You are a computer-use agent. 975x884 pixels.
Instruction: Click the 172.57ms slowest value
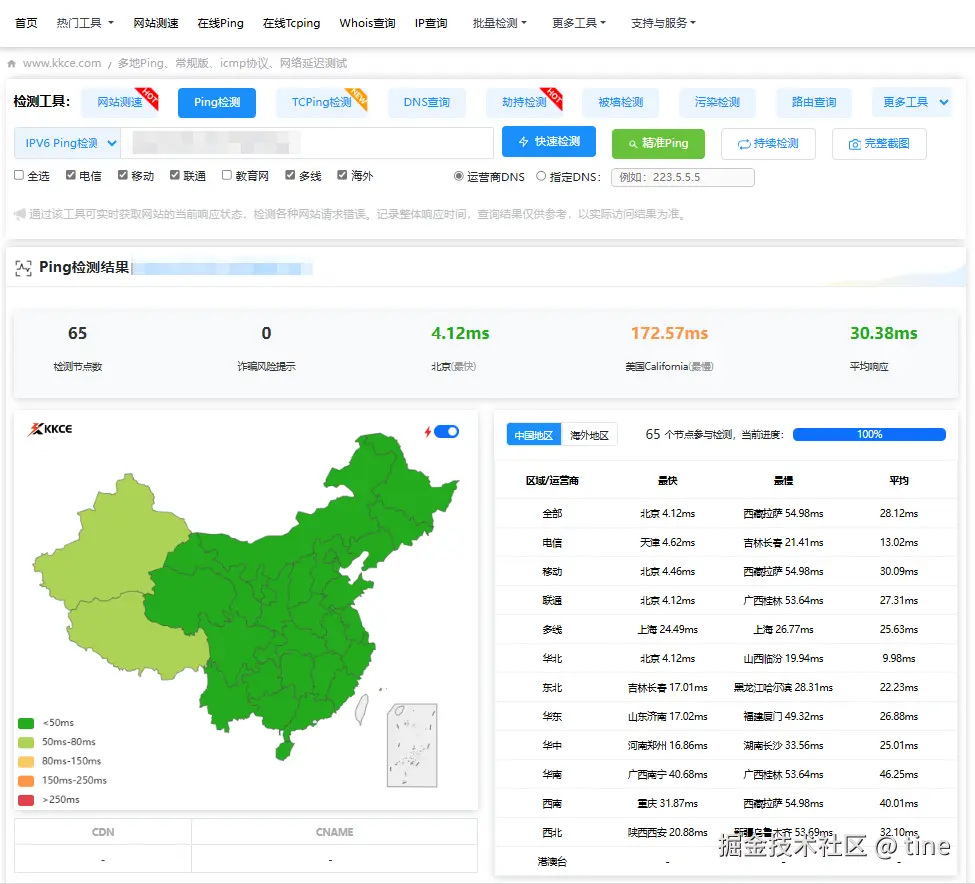tap(669, 334)
